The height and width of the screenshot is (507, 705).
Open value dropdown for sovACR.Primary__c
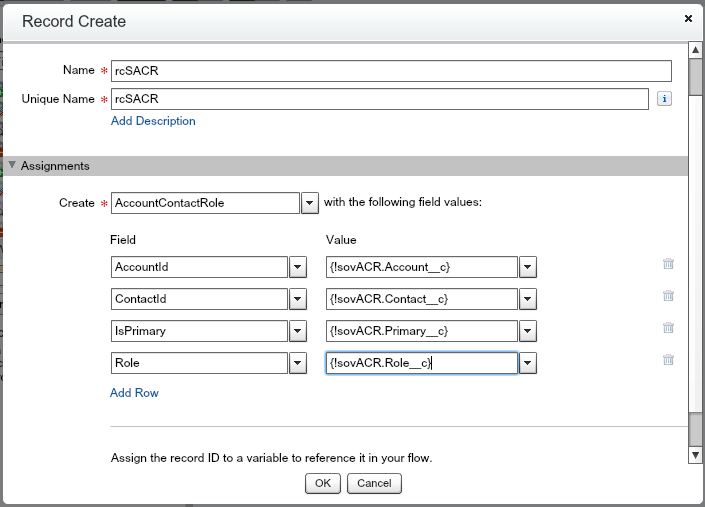[x=528, y=331]
